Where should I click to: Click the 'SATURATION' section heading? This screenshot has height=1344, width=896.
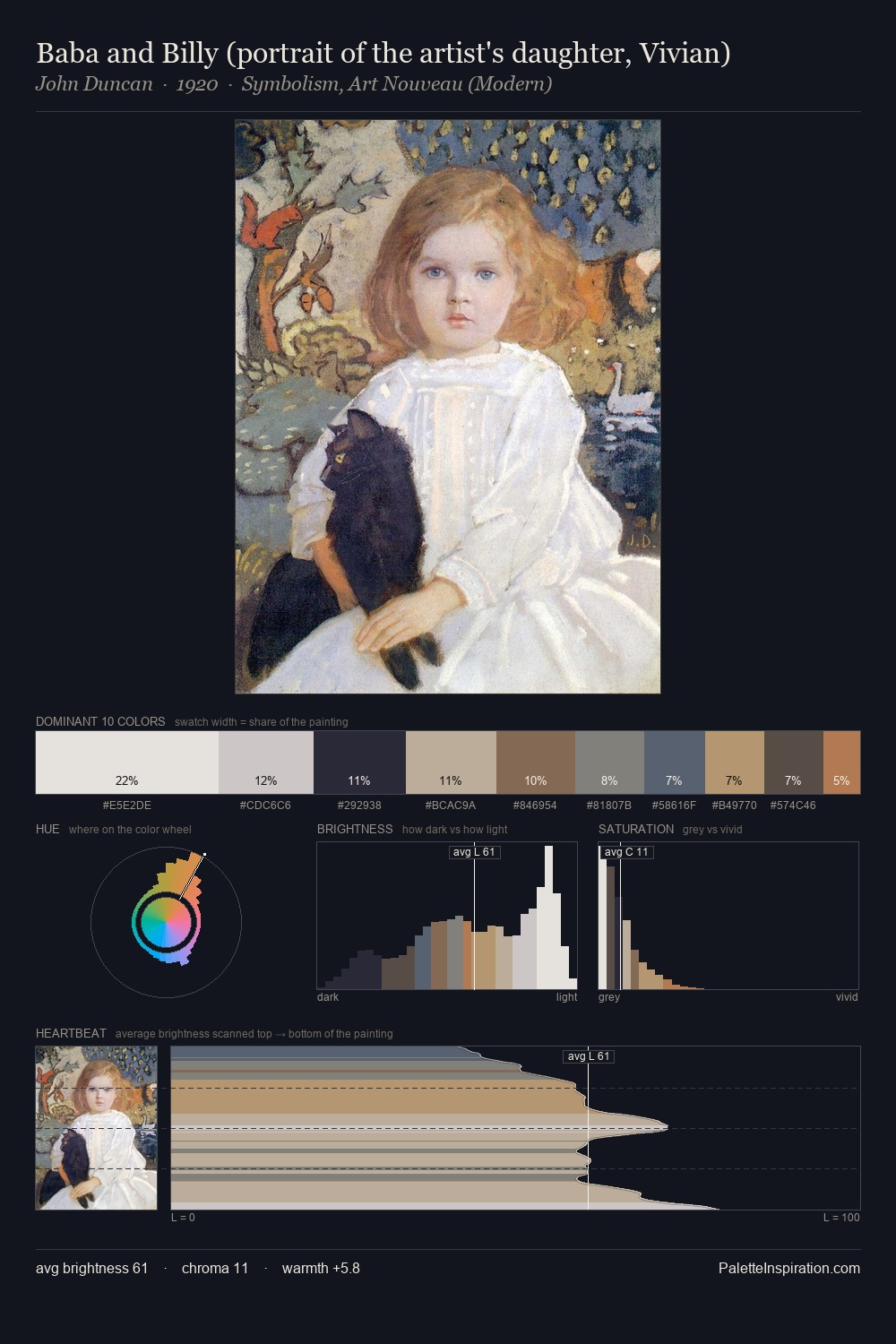click(x=636, y=829)
